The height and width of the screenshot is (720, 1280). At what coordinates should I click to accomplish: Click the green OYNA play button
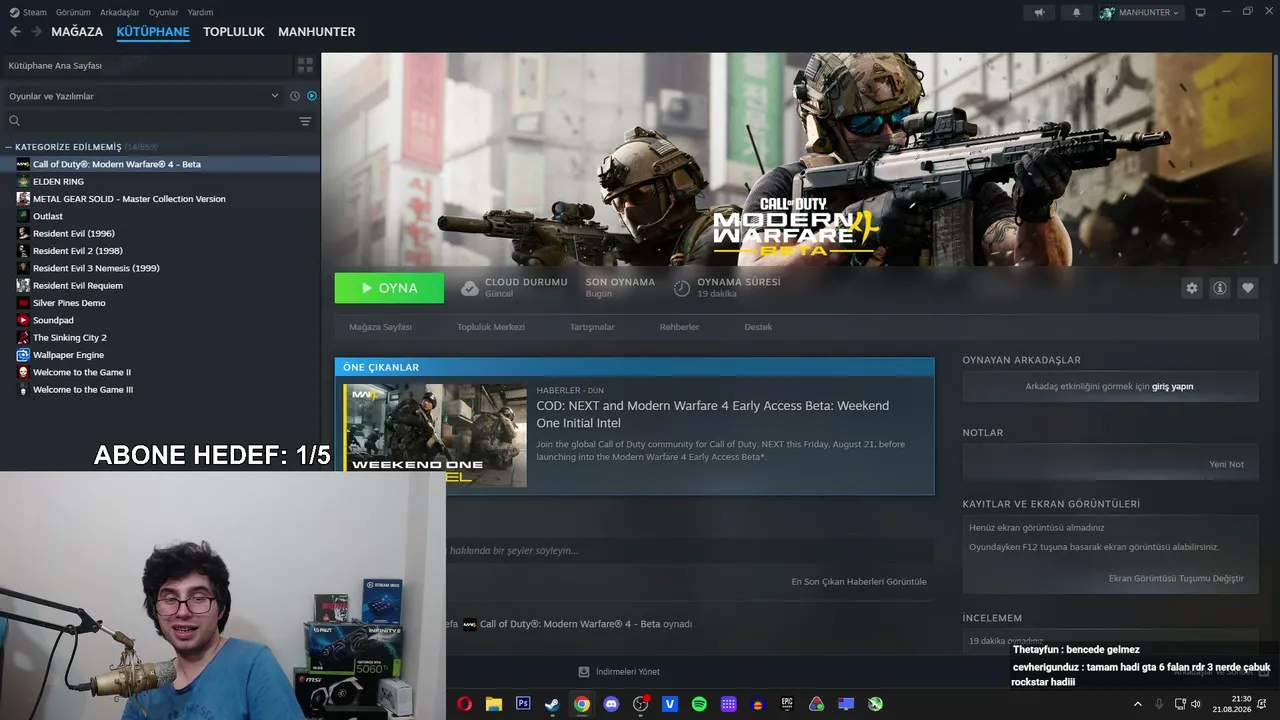pyautogui.click(x=389, y=288)
